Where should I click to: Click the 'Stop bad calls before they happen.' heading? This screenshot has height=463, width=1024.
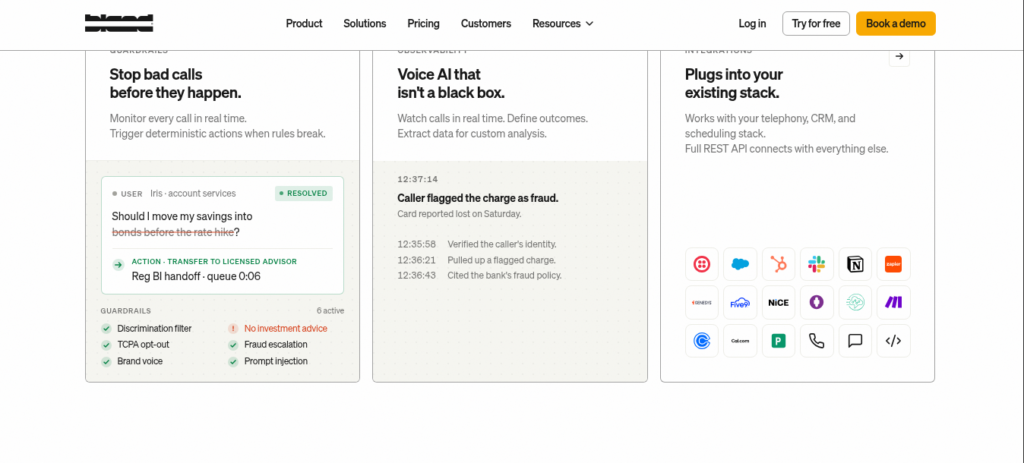pos(176,84)
